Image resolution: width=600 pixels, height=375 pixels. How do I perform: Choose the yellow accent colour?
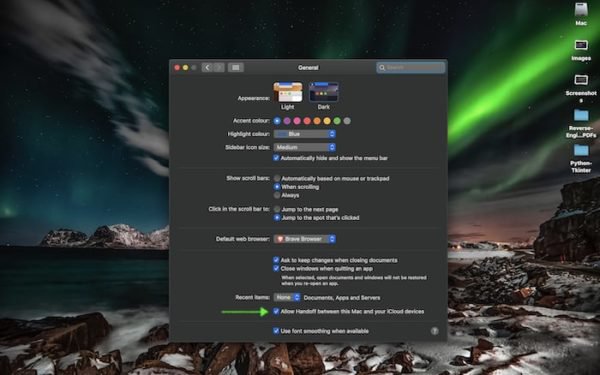(327, 121)
